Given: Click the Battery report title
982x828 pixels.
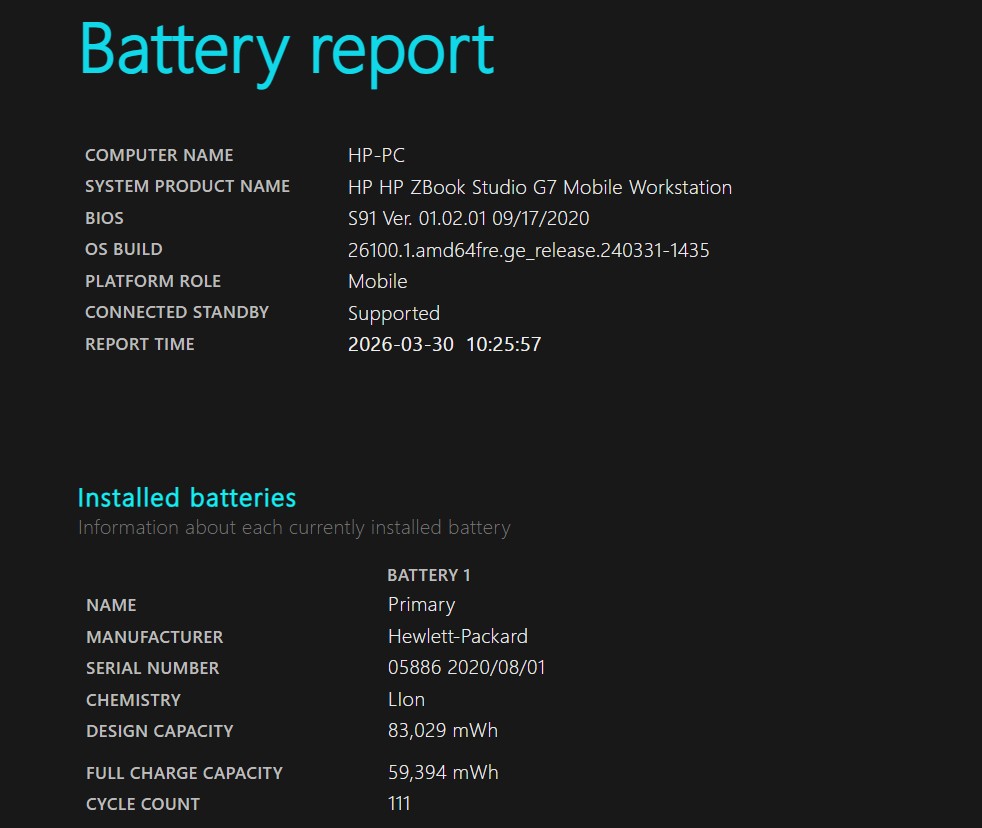Looking at the screenshot, I should tap(287, 50).
